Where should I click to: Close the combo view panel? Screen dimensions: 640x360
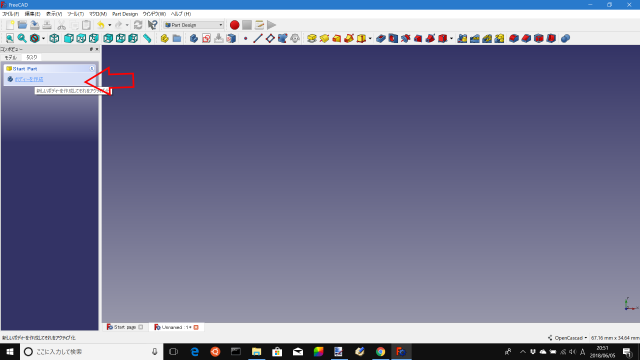coord(97,49)
